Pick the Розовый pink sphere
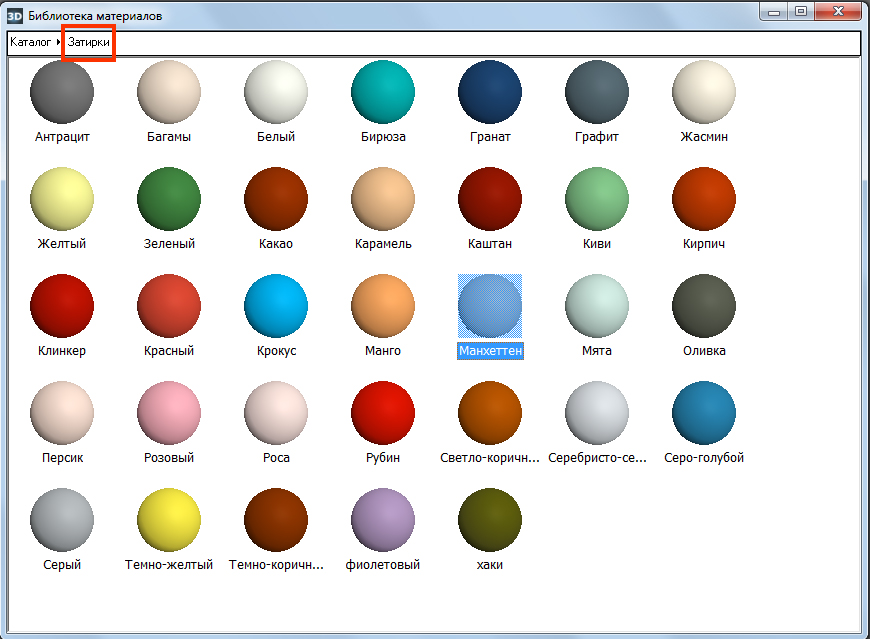Screen dimensions: 870x640 coord(169,414)
